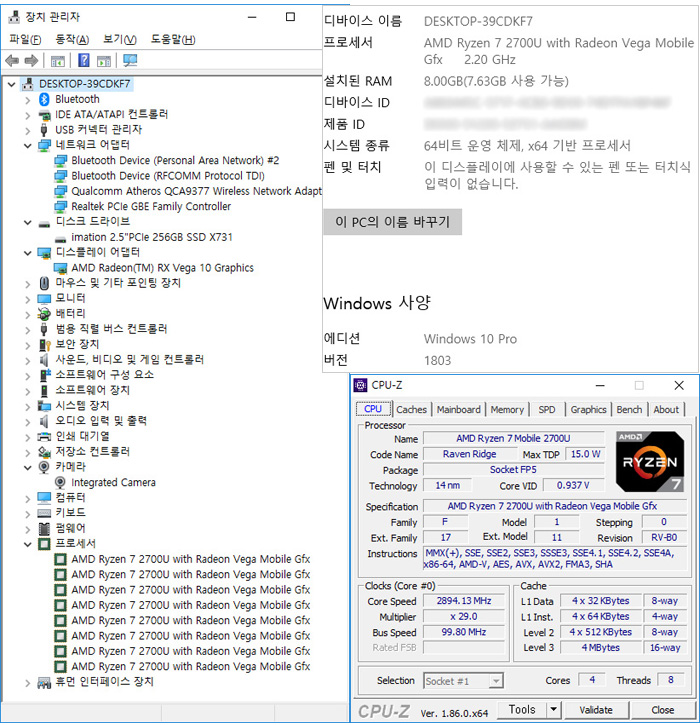Click the 디스플레이 어댑터 category icon
The image size is (700, 725).
click(x=44, y=252)
